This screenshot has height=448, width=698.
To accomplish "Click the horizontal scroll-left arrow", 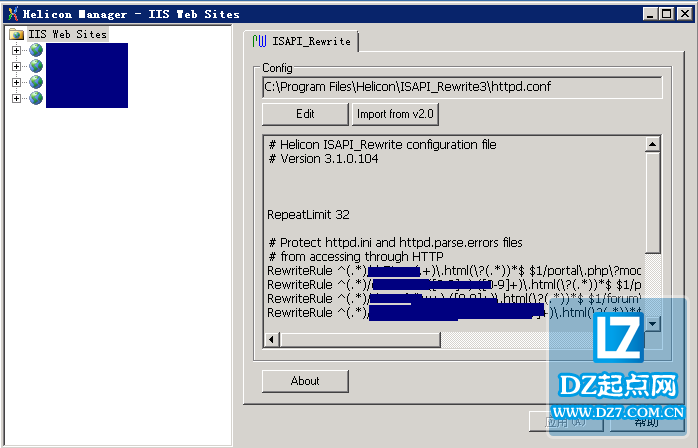I will [x=271, y=340].
